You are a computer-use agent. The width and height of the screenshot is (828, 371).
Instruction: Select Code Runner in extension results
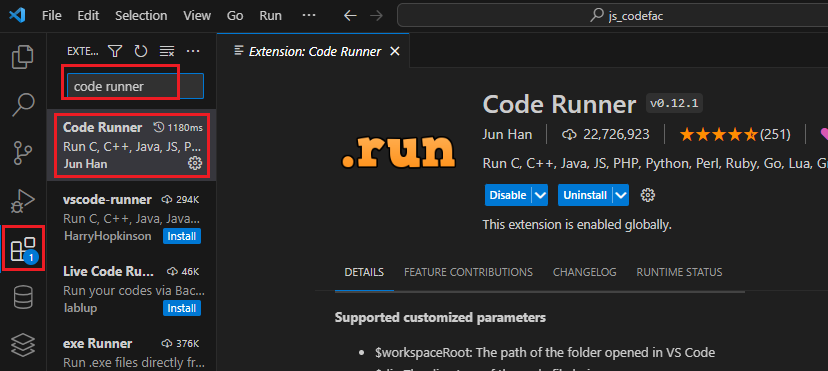point(131,146)
